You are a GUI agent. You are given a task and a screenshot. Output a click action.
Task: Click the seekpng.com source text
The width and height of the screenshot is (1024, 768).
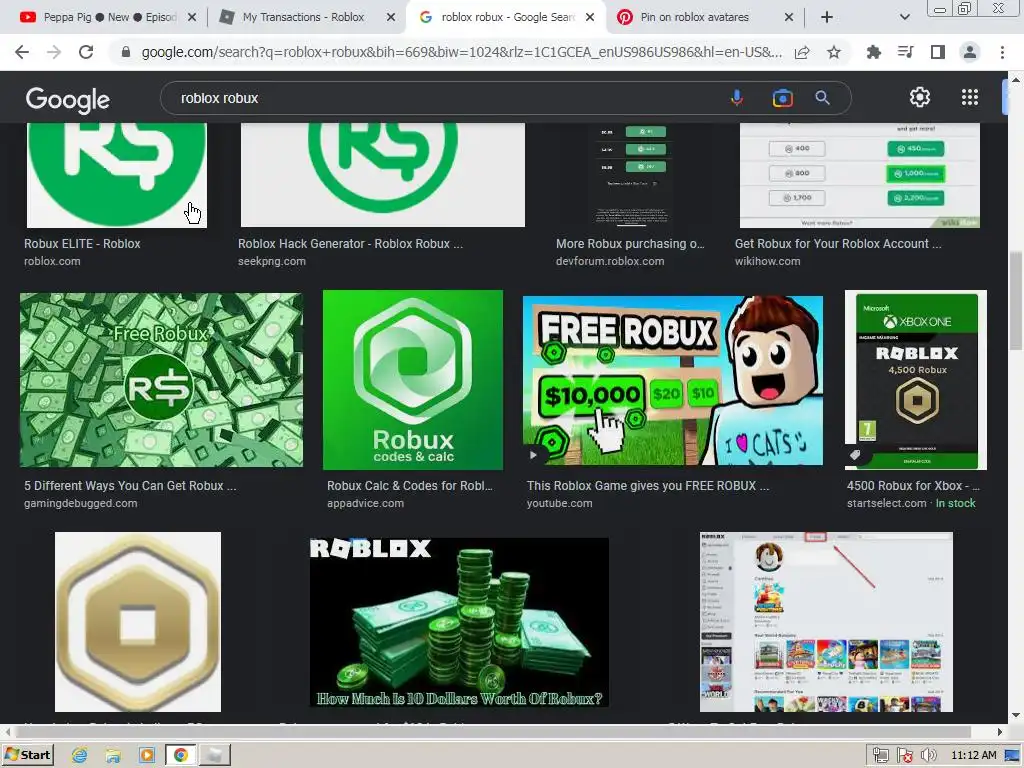[272, 261]
